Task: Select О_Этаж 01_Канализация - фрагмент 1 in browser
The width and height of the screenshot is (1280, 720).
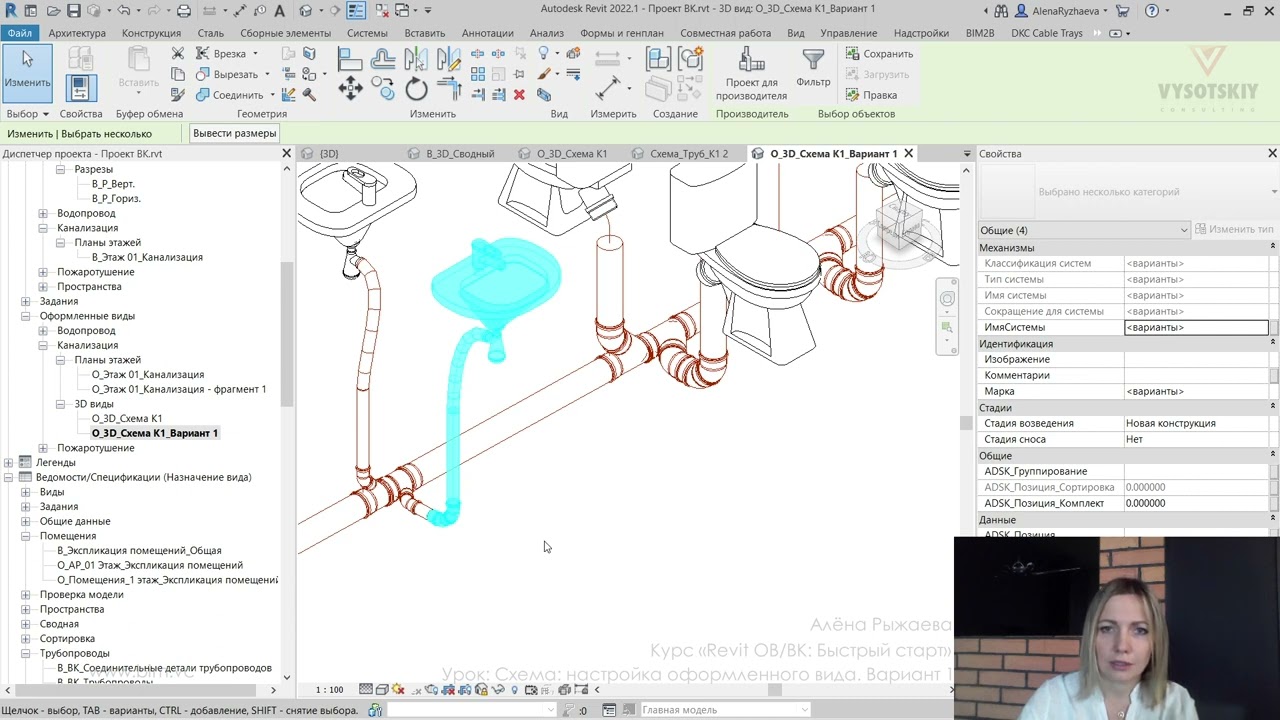Action: (179, 389)
